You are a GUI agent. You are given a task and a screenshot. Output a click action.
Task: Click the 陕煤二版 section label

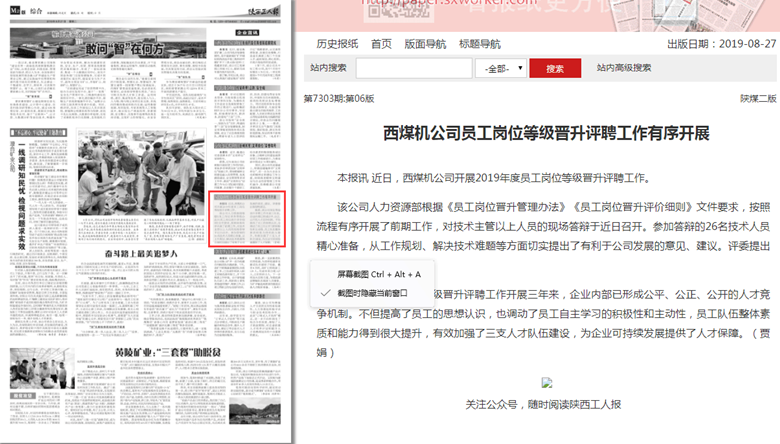point(757,99)
